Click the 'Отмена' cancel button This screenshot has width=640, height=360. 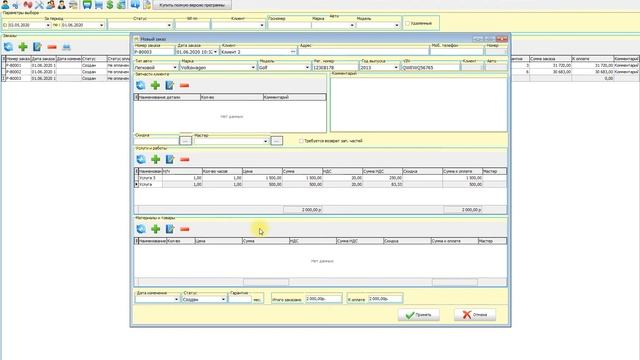(475, 315)
